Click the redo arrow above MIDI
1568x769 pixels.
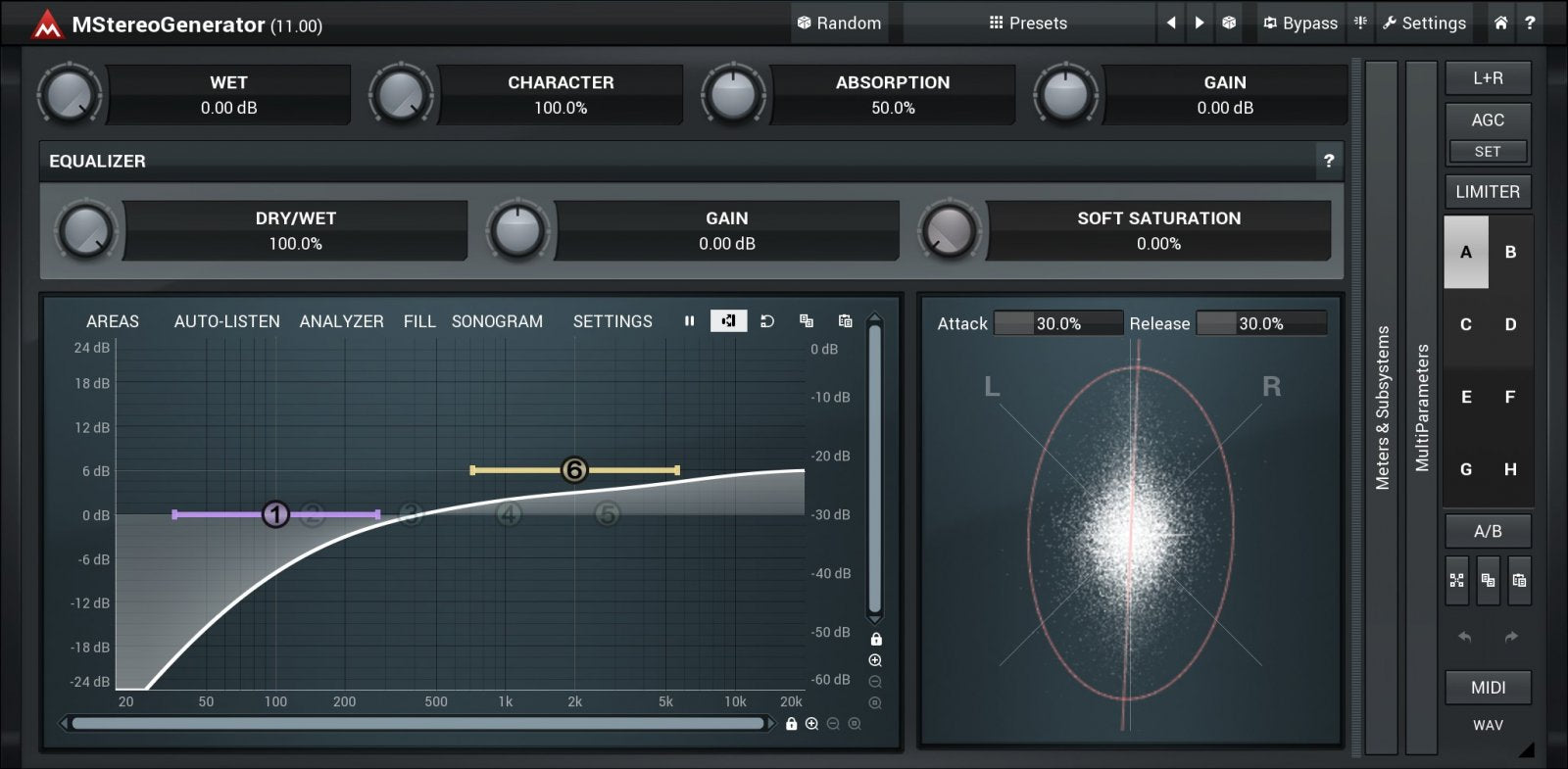[1511, 637]
